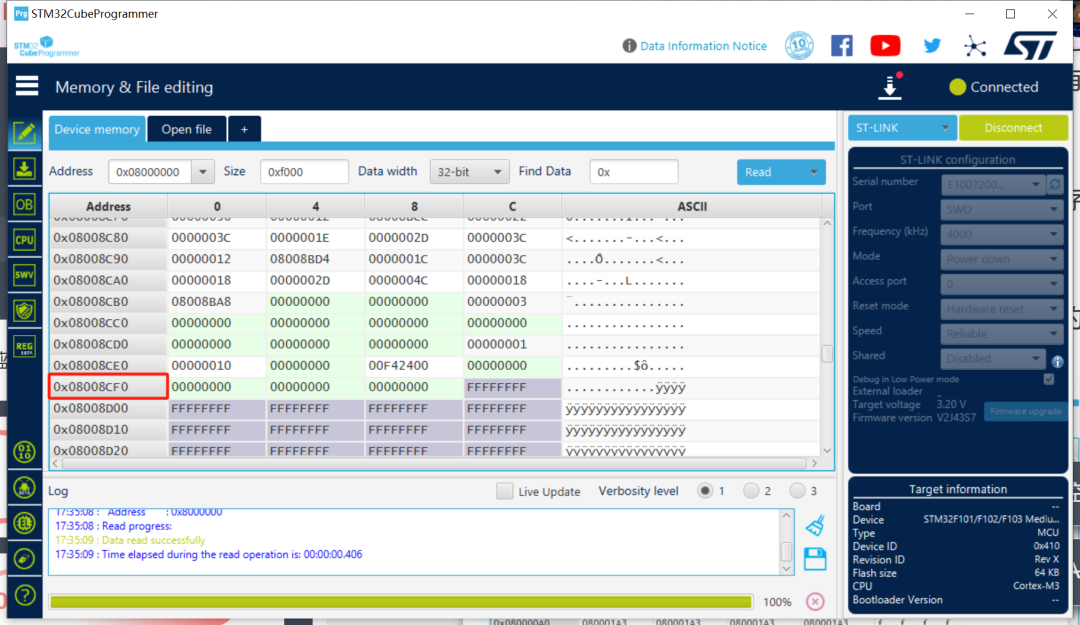Open the Option Bytes (OB) panel

(x=25, y=204)
